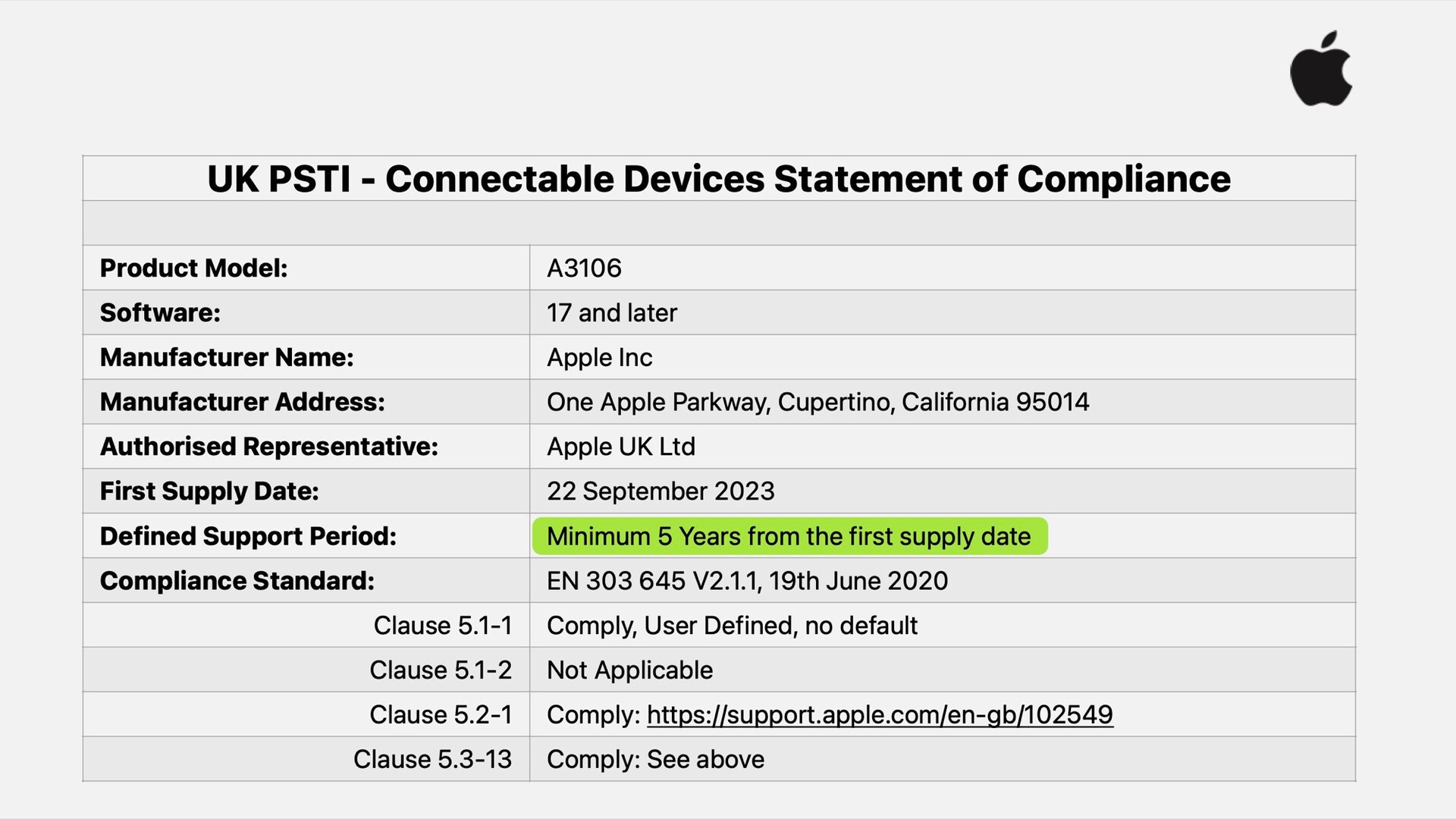This screenshot has width=1456, height=819.
Task: Click the '17 and later' value
Action: point(612,312)
